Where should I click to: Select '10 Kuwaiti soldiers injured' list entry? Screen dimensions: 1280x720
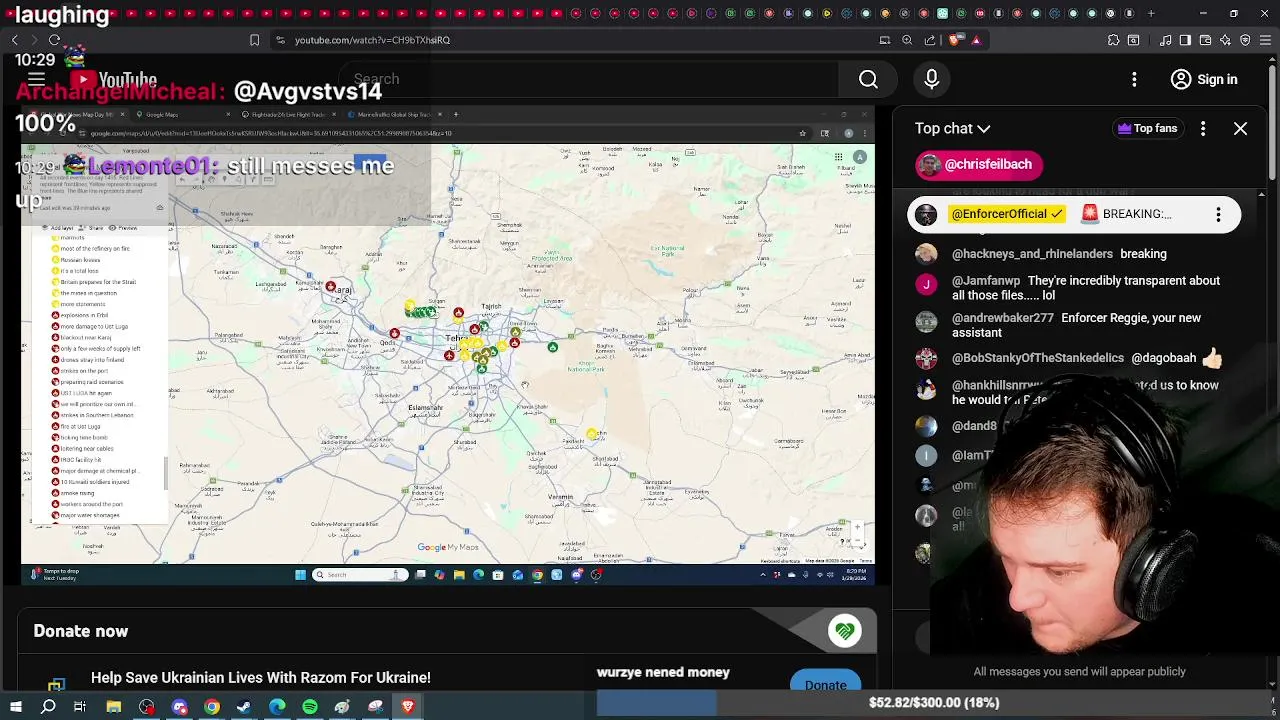(94, 482)
